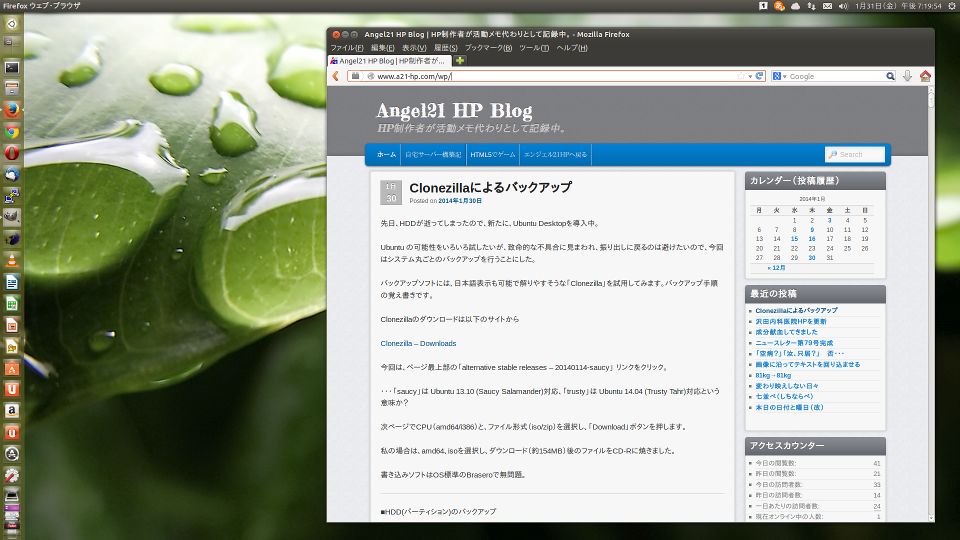Click the page vertical scrollbar
Viewport: 960px width, 540px height.
pyautogui.click(x=931, y=304)
